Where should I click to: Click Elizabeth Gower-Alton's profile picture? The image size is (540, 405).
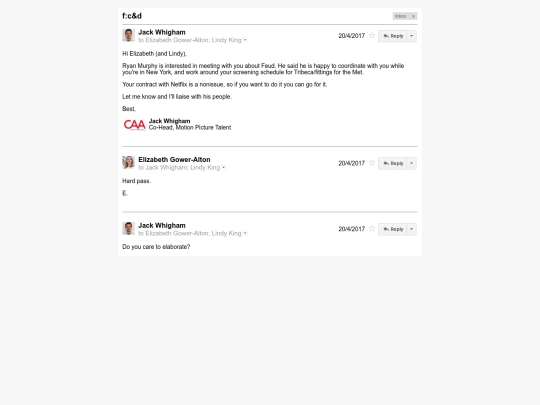pos(128,163)
